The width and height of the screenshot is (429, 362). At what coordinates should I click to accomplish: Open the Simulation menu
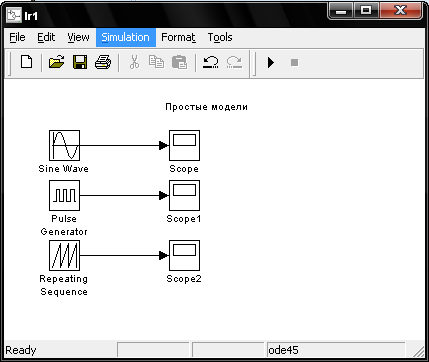126,37
